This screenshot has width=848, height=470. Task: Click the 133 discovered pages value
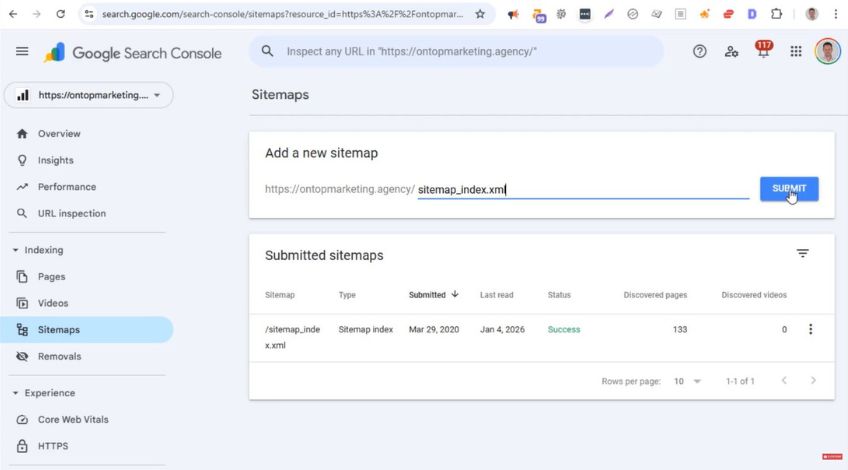[x=680, y=329]
